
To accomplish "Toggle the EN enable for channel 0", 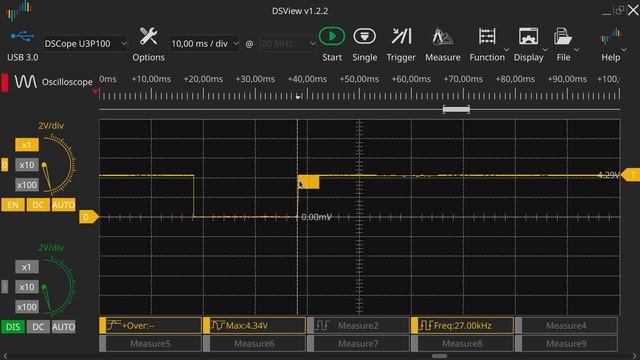I will (13, 204).
